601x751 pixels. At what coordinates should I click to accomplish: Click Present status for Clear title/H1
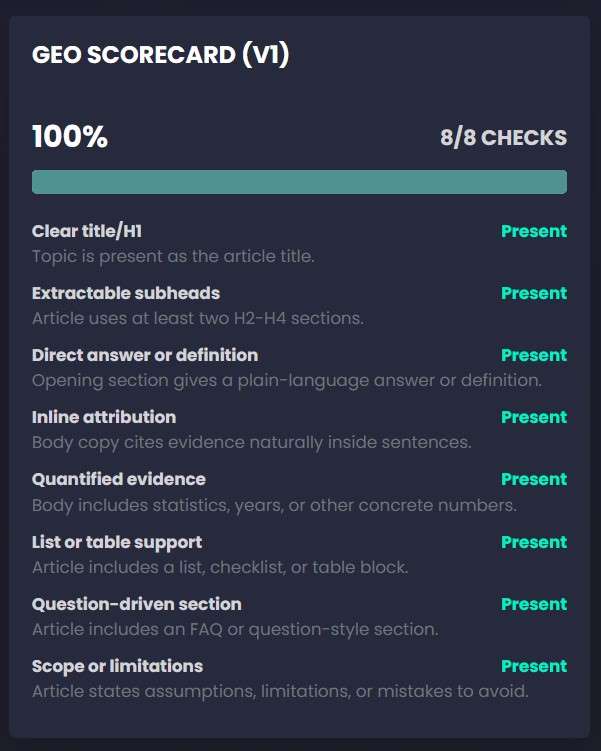(534, 231)
